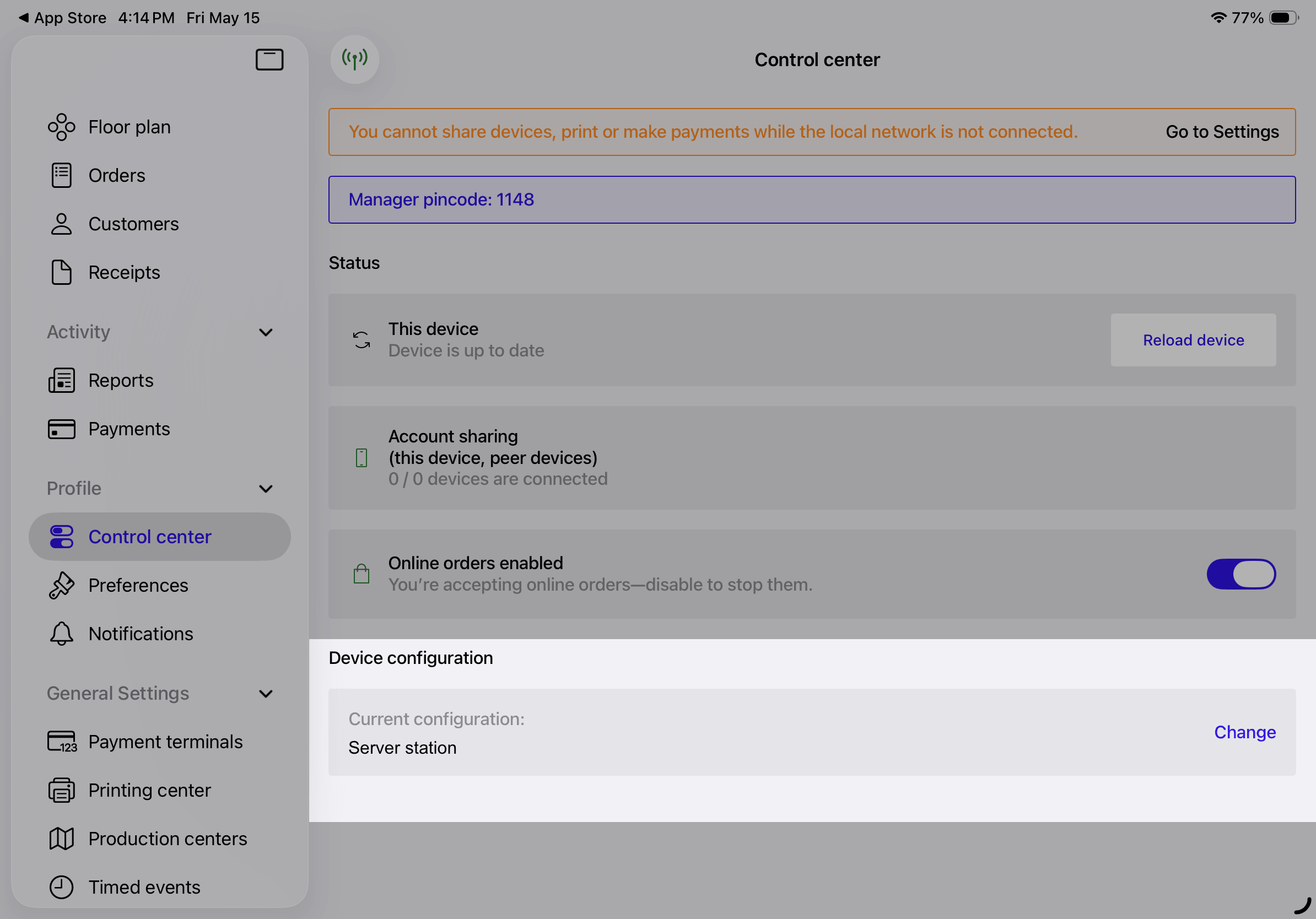Open the Reports menu item

click(160, 380)
